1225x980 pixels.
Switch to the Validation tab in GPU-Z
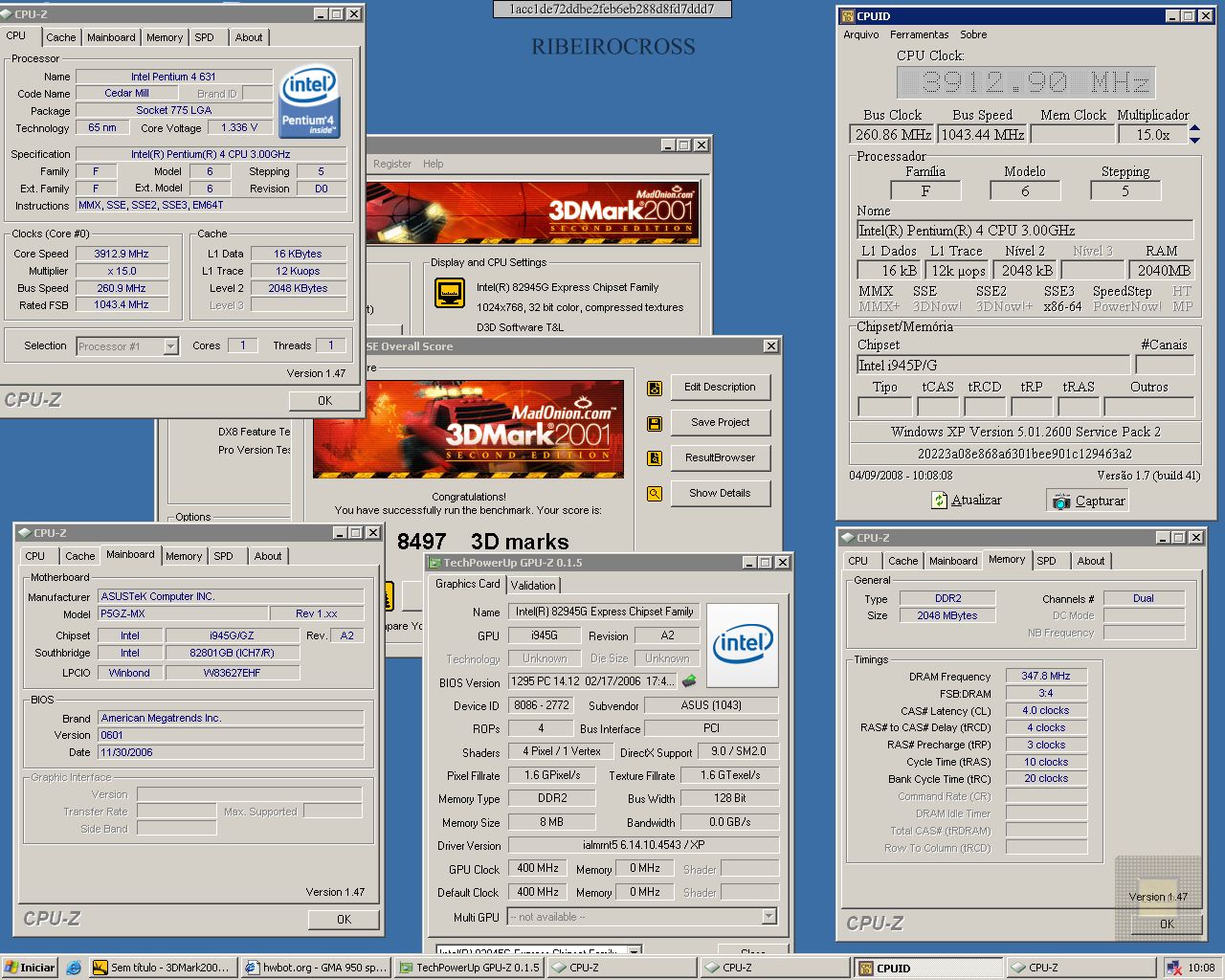pyautogui.click(x=533, y=585)
